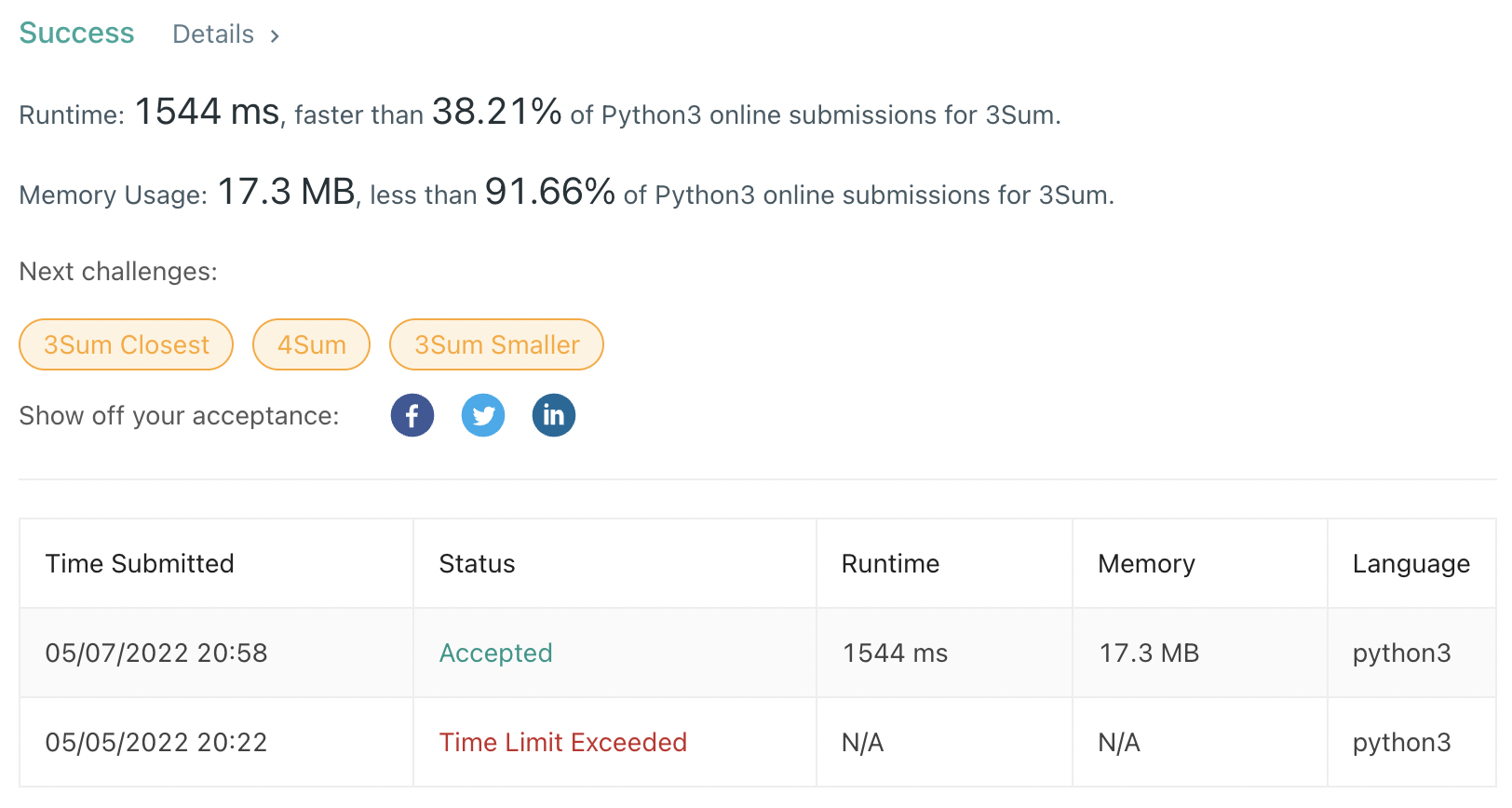Share acceptance on Twitter
The width and height of the screenshot is (1512, 808).
click(483, 415)
